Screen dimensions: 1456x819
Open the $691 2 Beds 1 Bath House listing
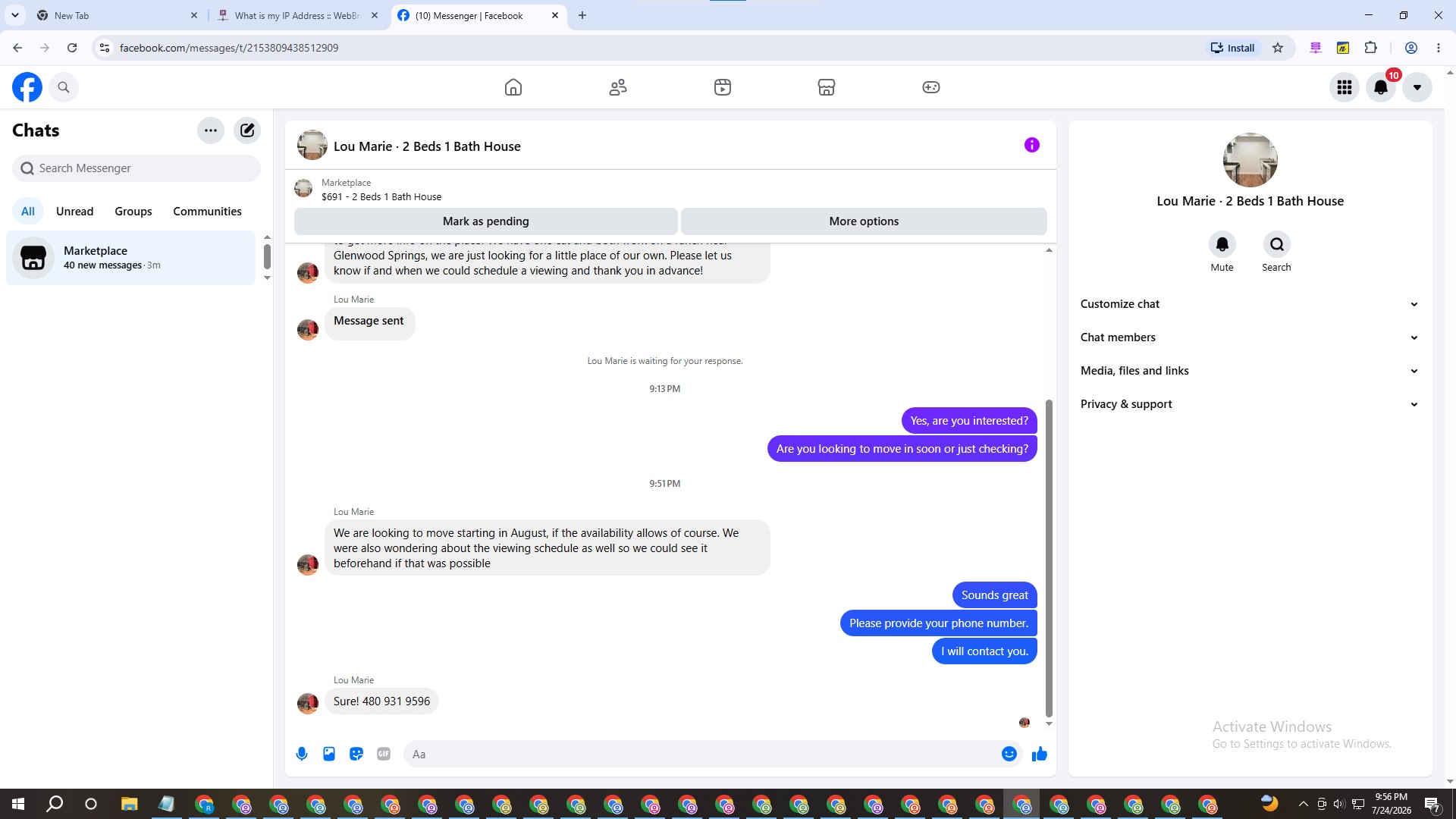point(381,196)
